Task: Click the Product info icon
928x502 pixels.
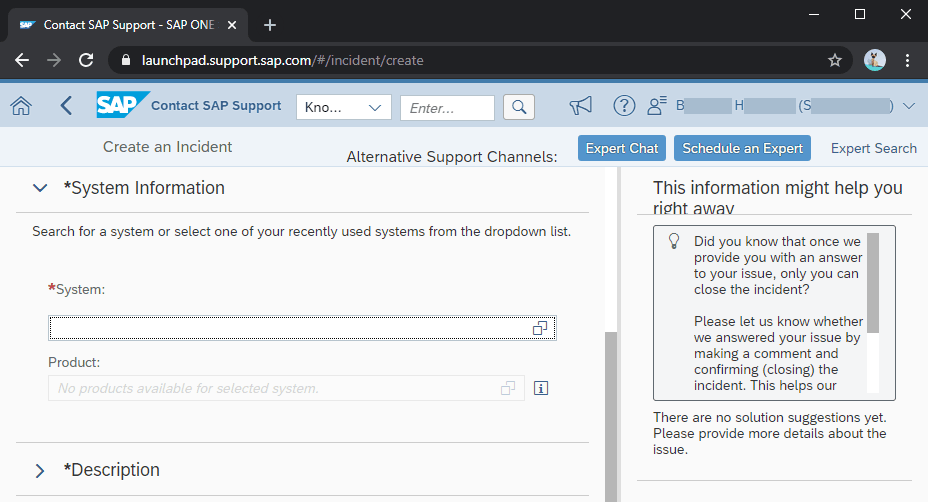Action: [x=541, y=388]
